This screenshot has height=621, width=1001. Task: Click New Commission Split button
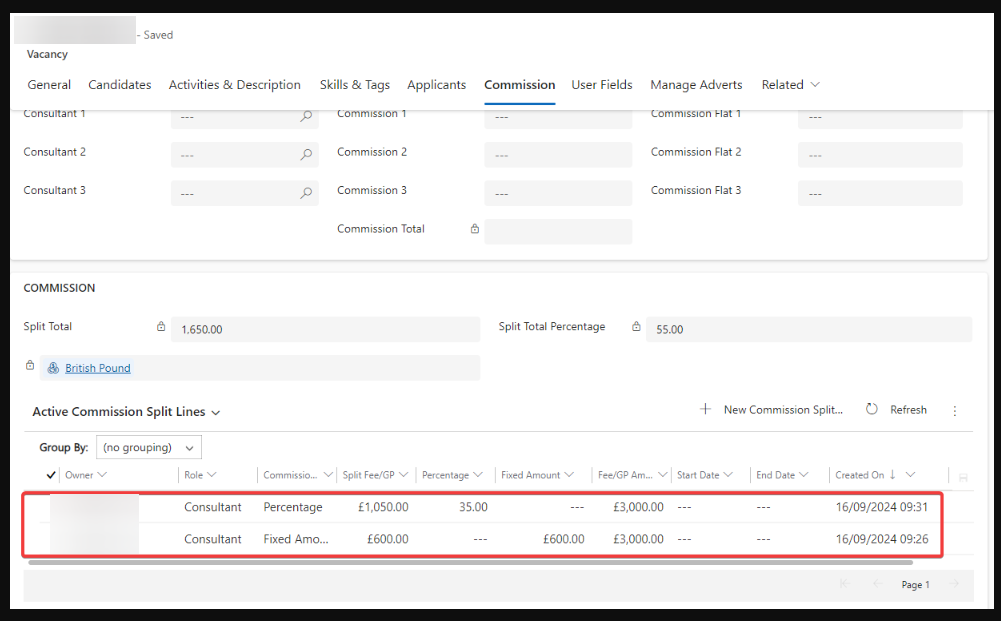[x=775, y=409]
